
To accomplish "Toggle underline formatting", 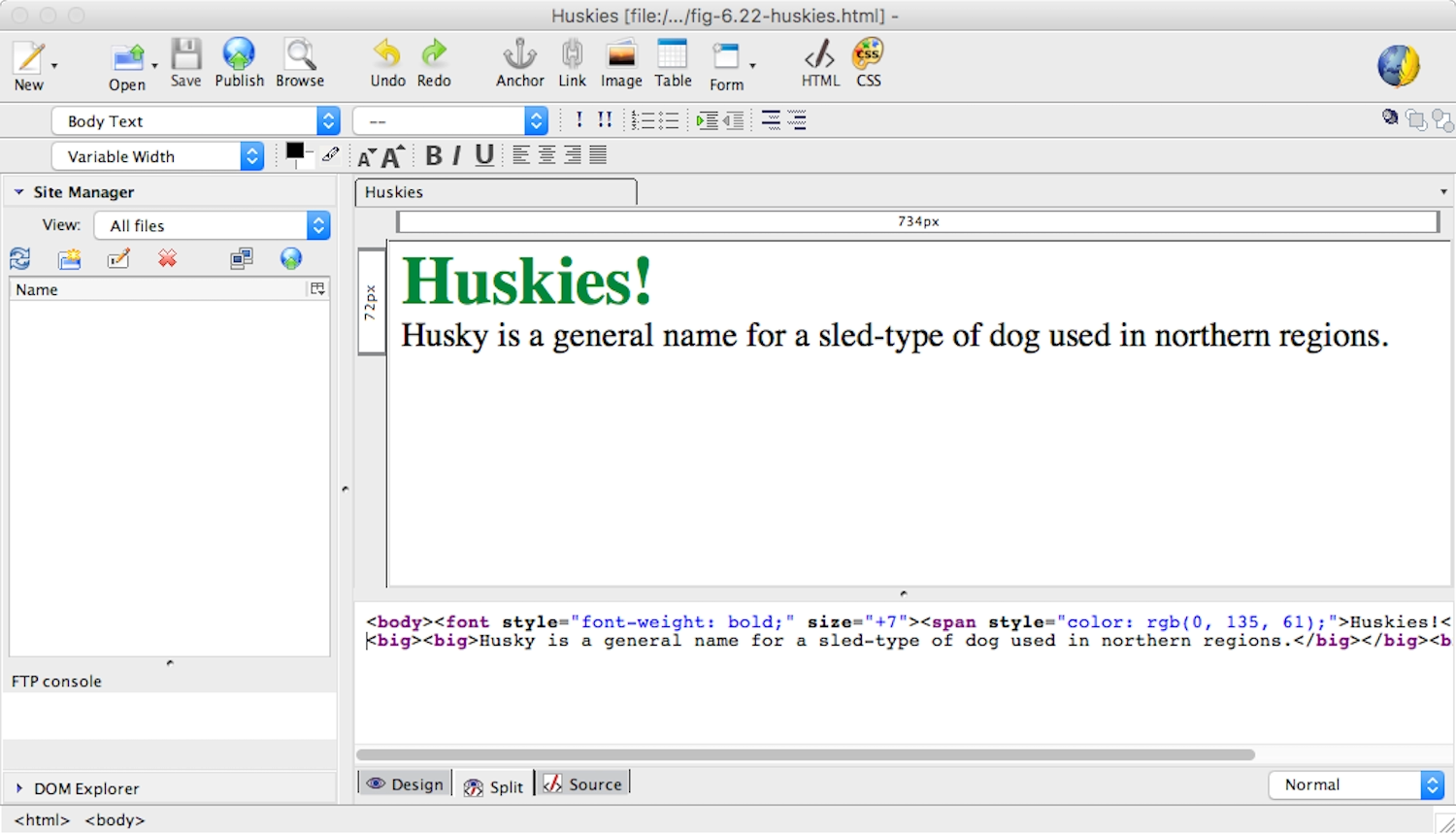I will 483,154.
